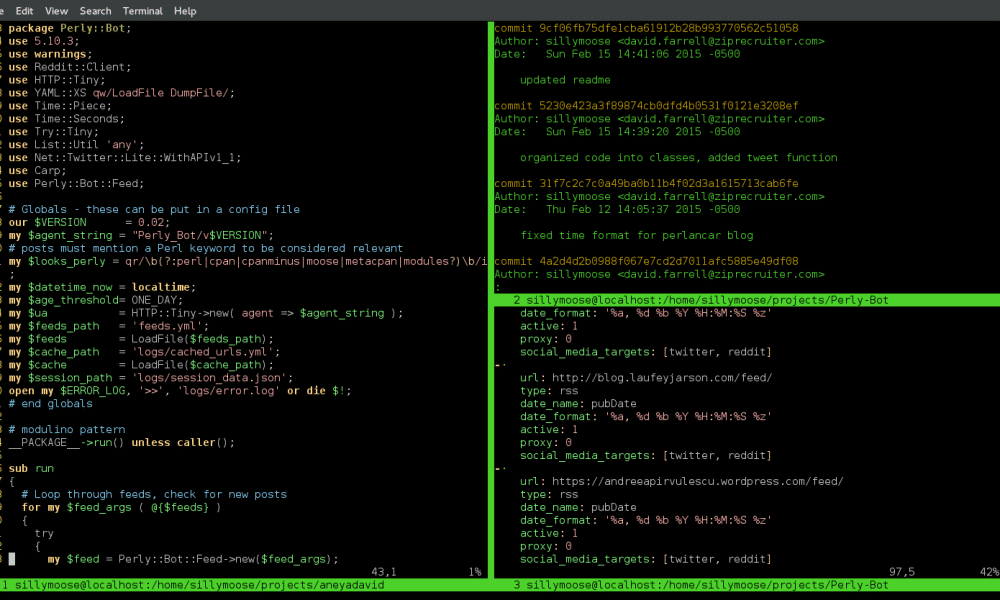
Task: Place cursor on 'use Time::Piece;'
Action: (60, 106)
